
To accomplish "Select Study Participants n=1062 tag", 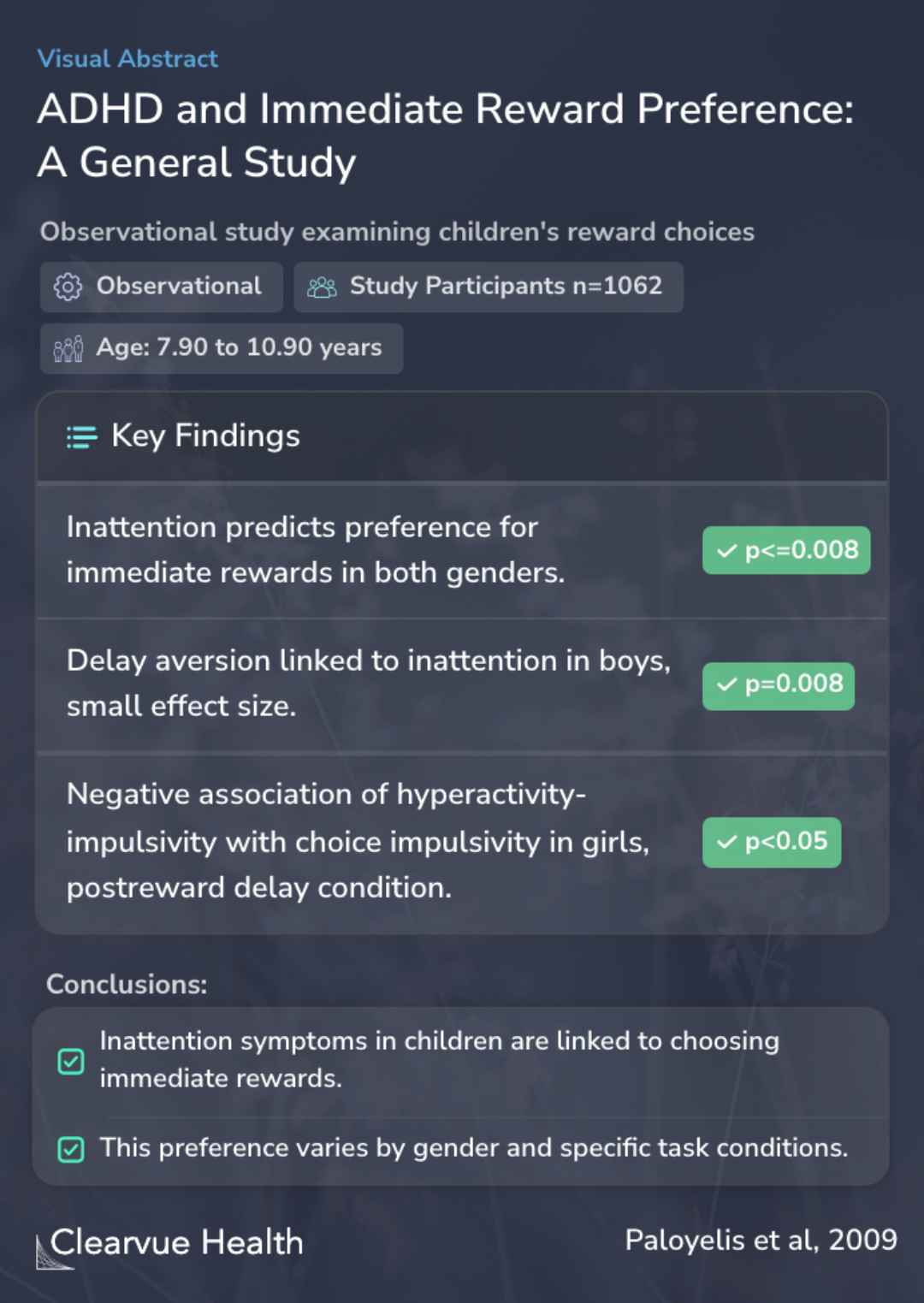I will (489, 287).
